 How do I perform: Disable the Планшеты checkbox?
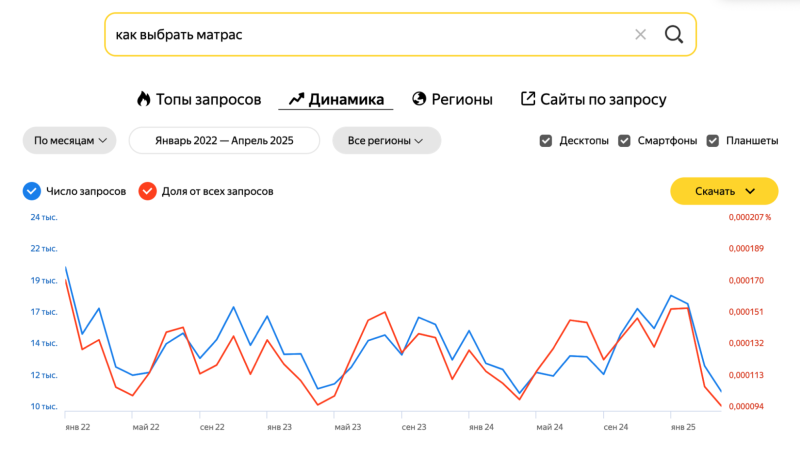coord(713,141)
